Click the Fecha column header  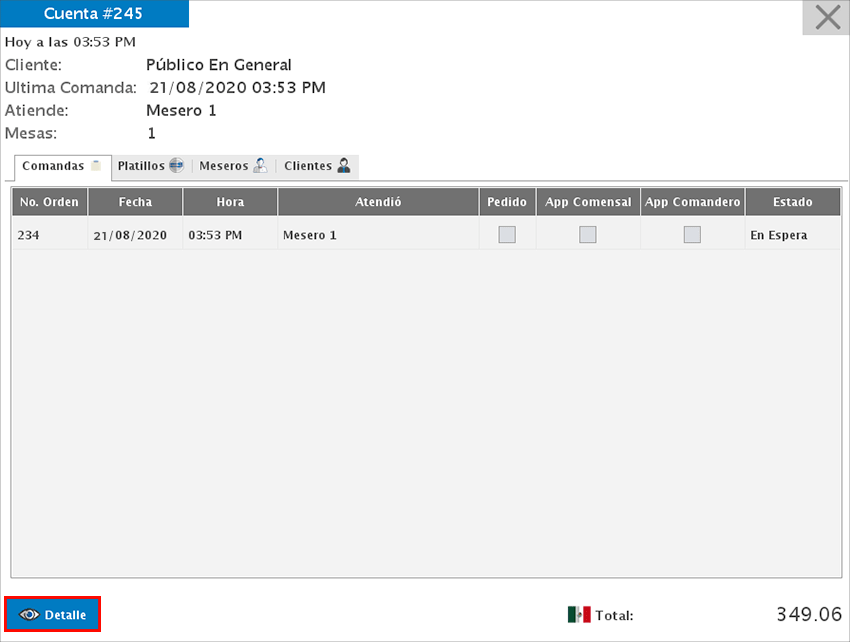tap(135, 202)
